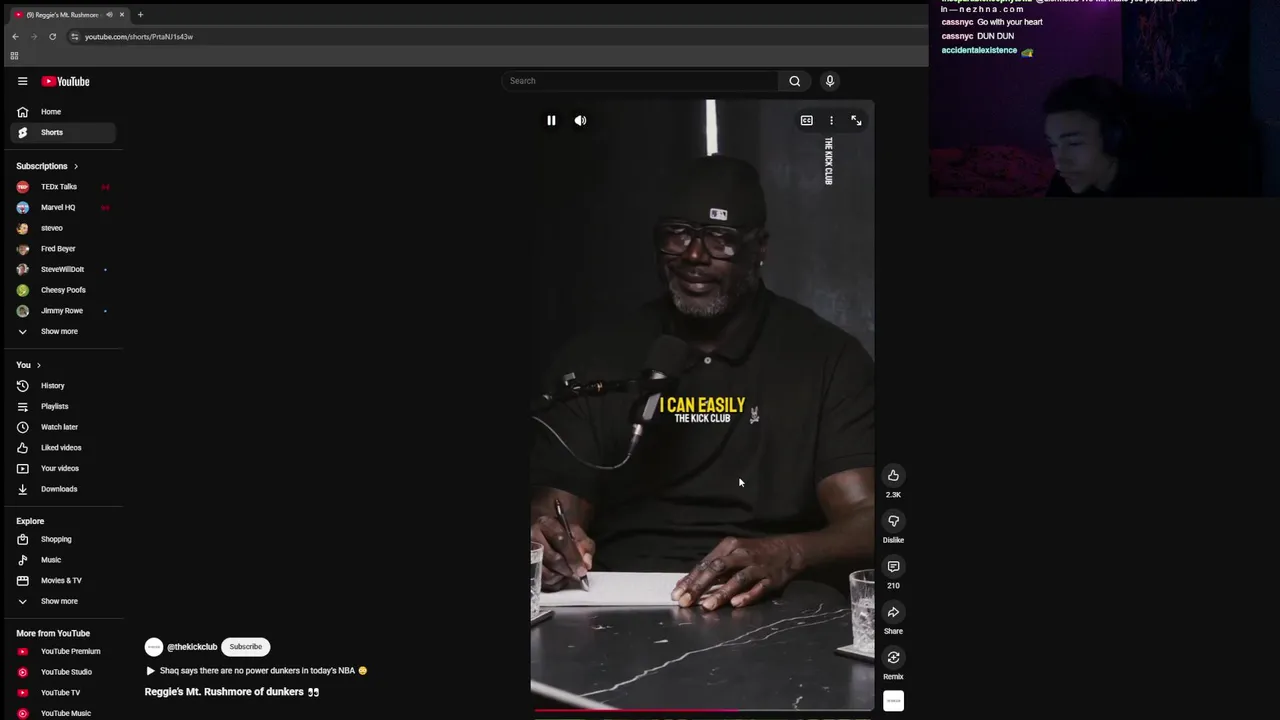1280x720 pixels.
Task: Open Watch later list
Action: tap(63, 427)
